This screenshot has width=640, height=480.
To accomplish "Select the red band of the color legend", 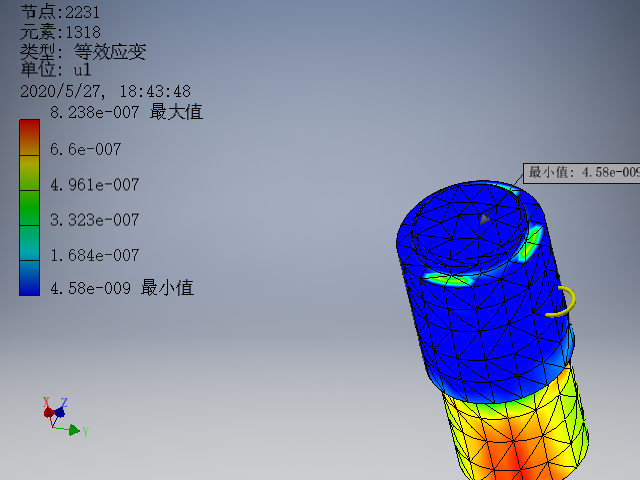I will click(29, 137).
